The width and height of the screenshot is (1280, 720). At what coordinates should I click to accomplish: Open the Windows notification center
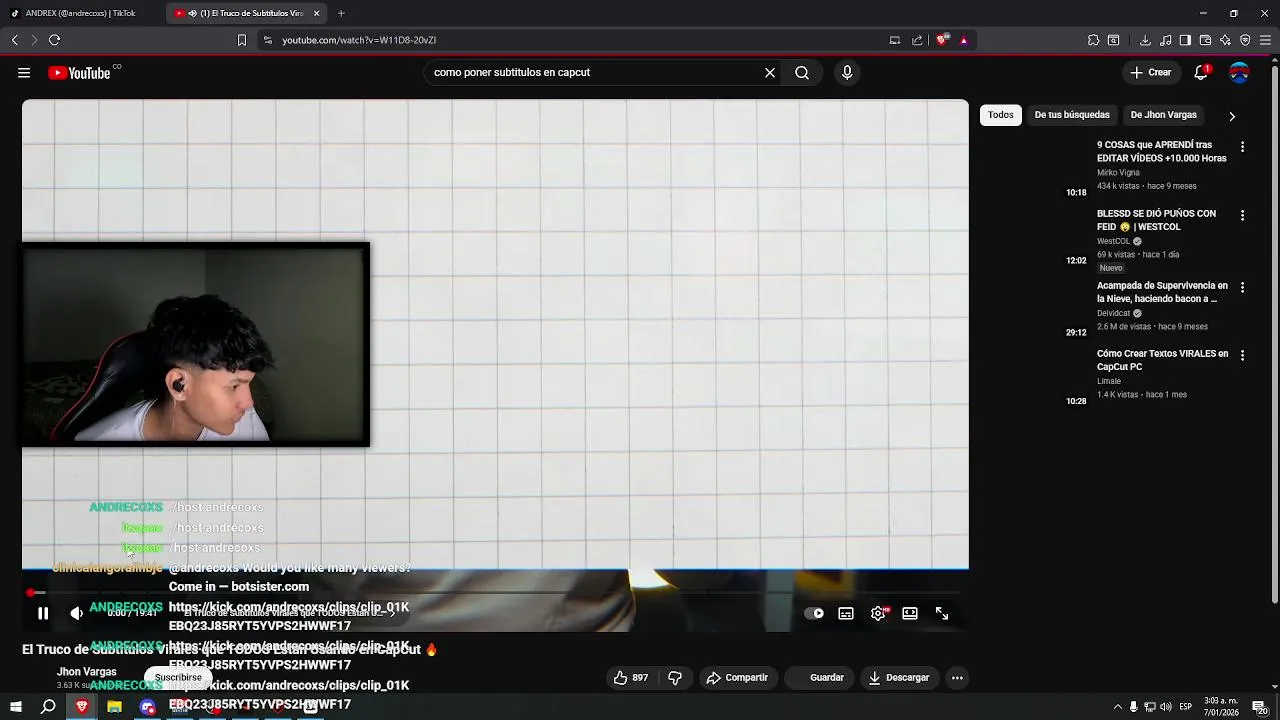coord(1259,707)
